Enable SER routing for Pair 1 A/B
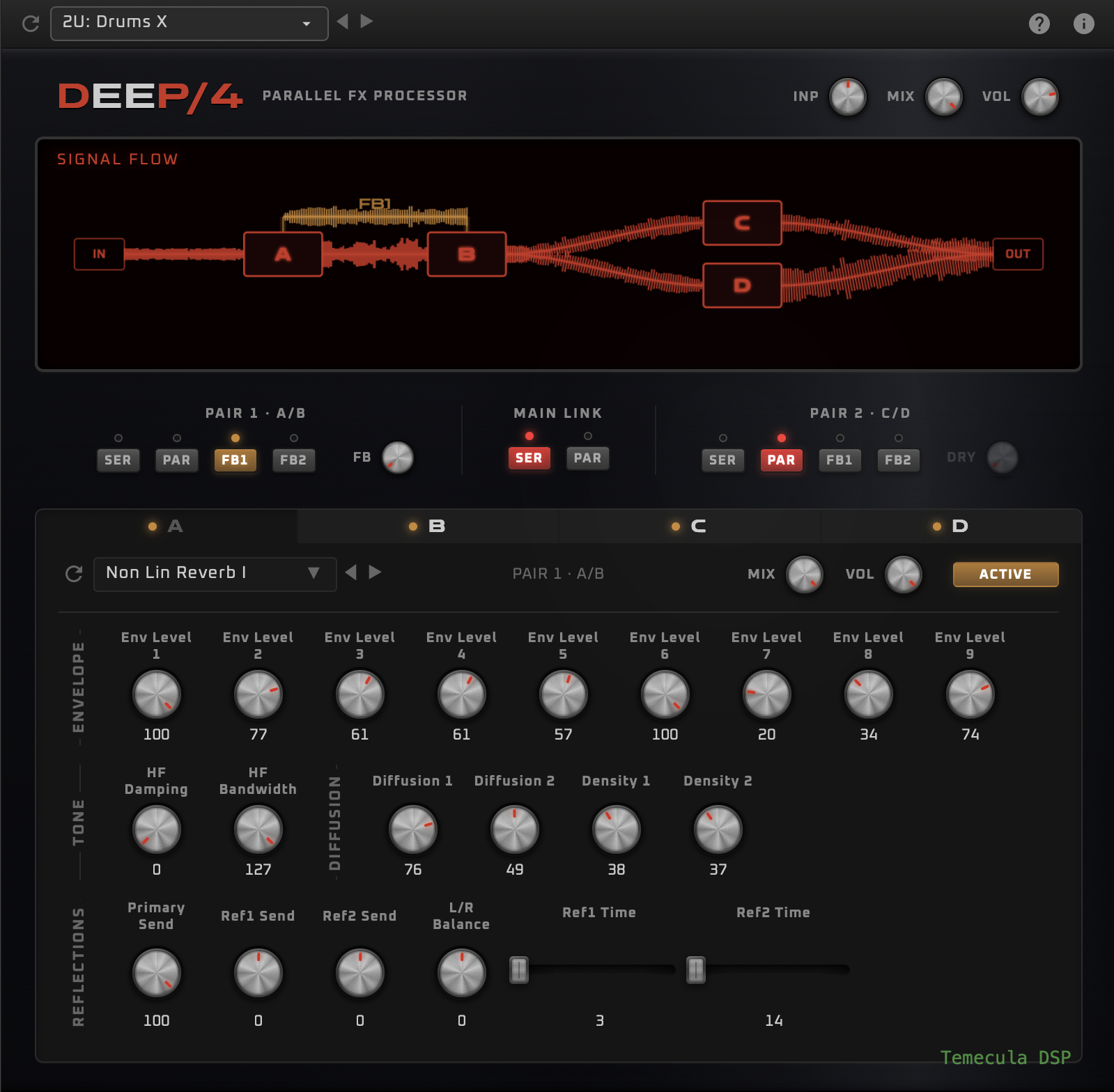 (118, 460)
